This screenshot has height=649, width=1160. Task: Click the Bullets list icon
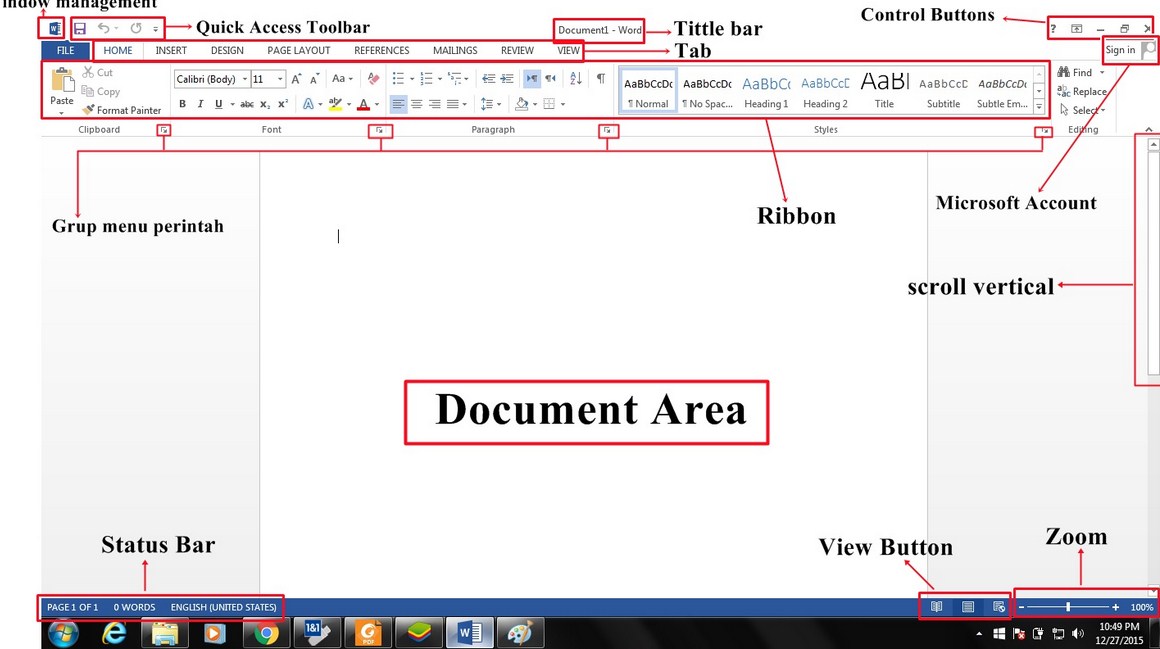[398, 78]
